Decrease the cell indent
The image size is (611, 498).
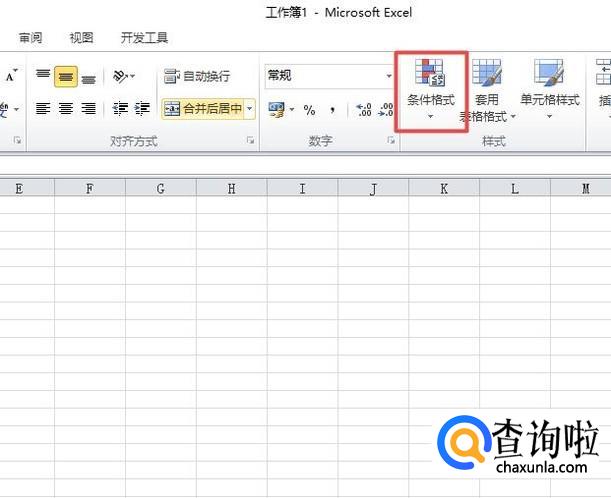120,108
